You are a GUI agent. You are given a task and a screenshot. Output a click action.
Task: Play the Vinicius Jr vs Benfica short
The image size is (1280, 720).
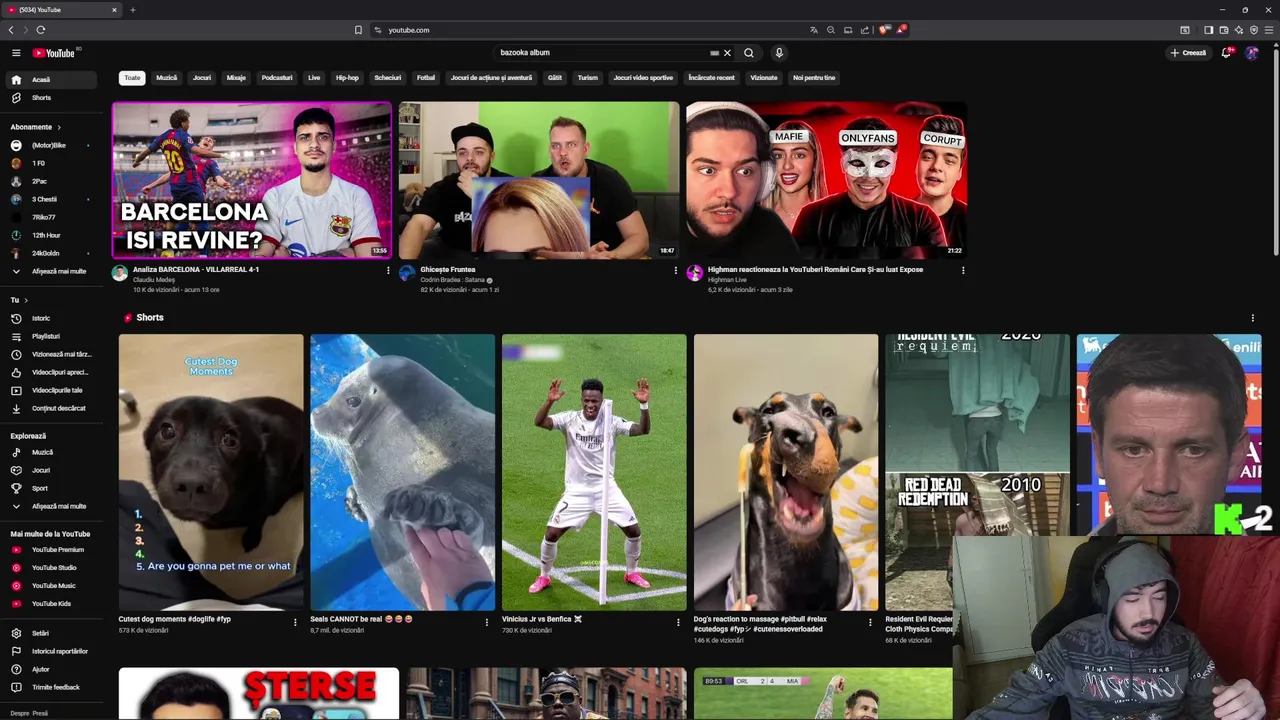point(594,472)
